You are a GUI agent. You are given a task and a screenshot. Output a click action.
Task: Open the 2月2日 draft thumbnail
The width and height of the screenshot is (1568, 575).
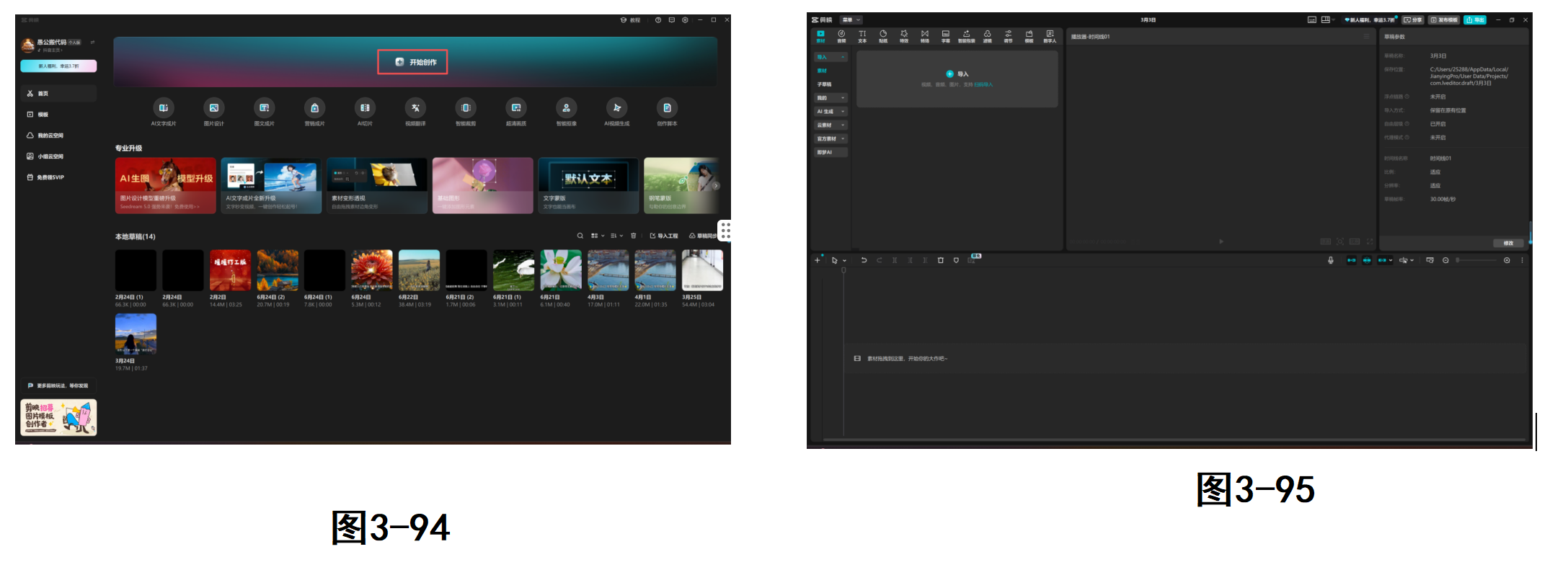[230, 270]
